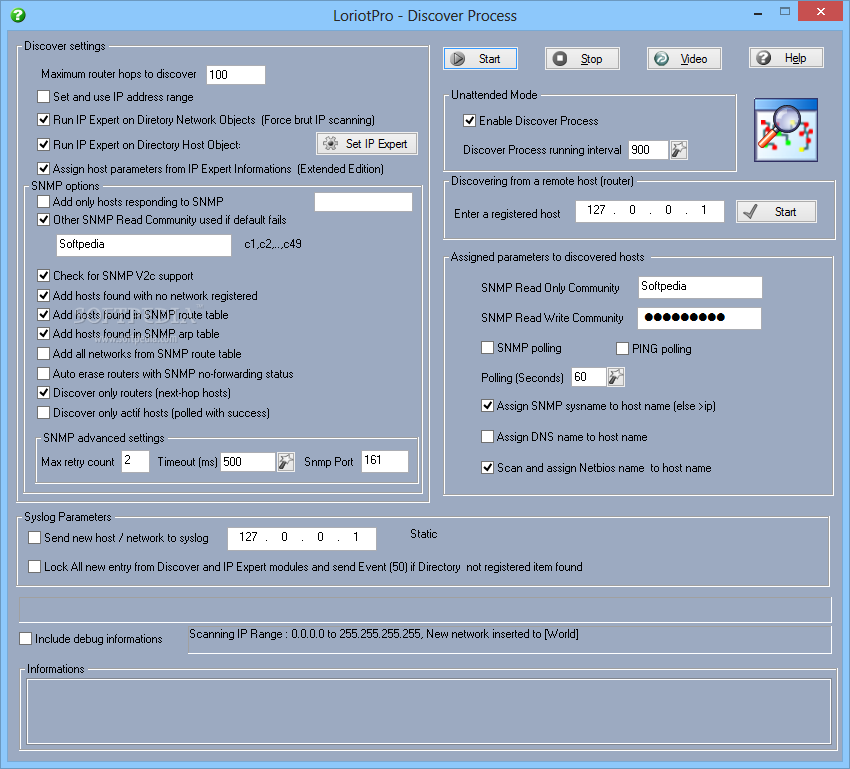
Task: Enable Add all networks from SNMP route table
Action: point(43,353)
